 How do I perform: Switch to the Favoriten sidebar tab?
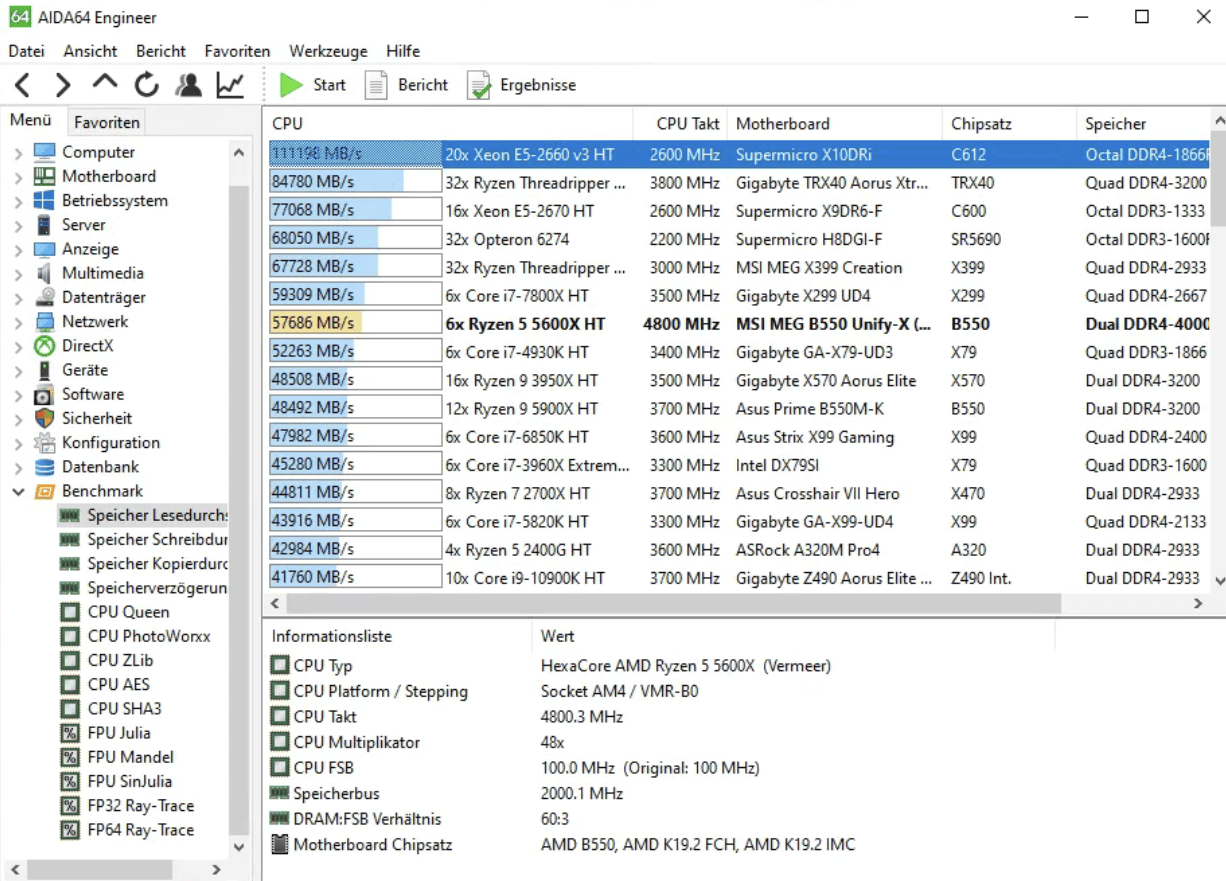(x=107, y=122)
